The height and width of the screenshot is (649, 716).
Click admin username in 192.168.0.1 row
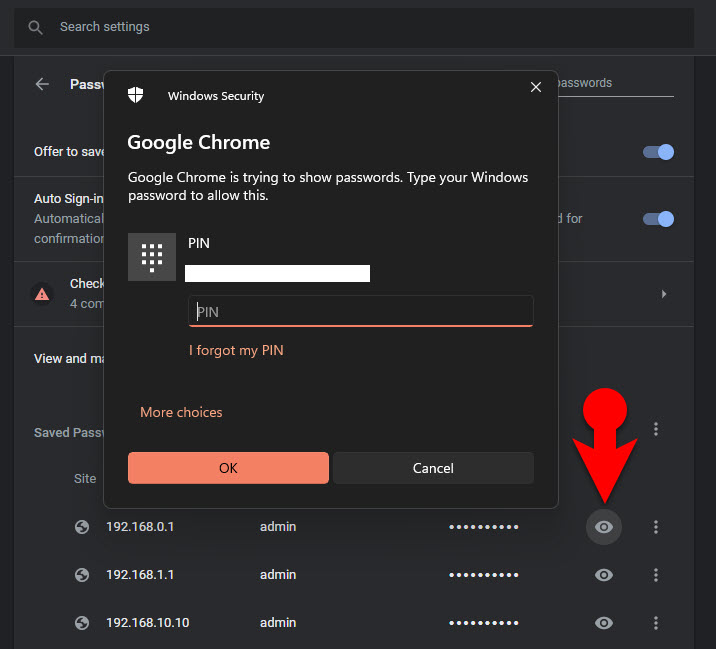pyautogui.click(x=278, y=527)
